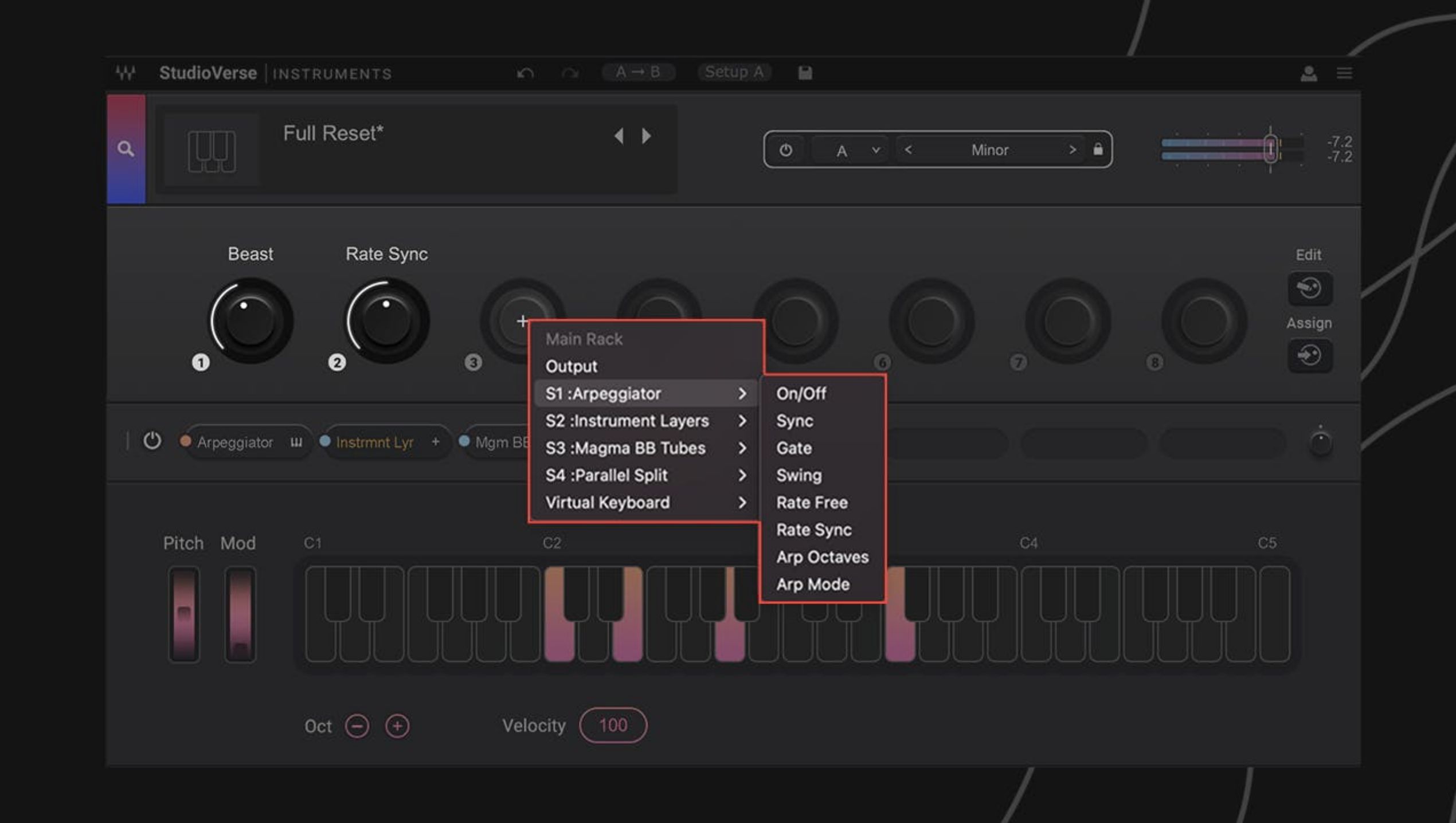This screenshot has width=1456, height=823.
Task: Select next scale after Minor
Action: (1072, 150)
